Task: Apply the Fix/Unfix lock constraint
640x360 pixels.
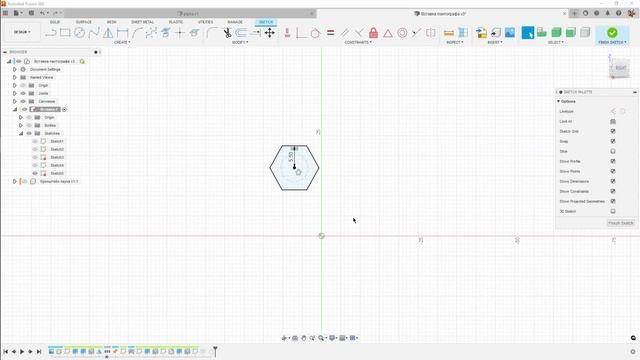Action: pos(373,33)
